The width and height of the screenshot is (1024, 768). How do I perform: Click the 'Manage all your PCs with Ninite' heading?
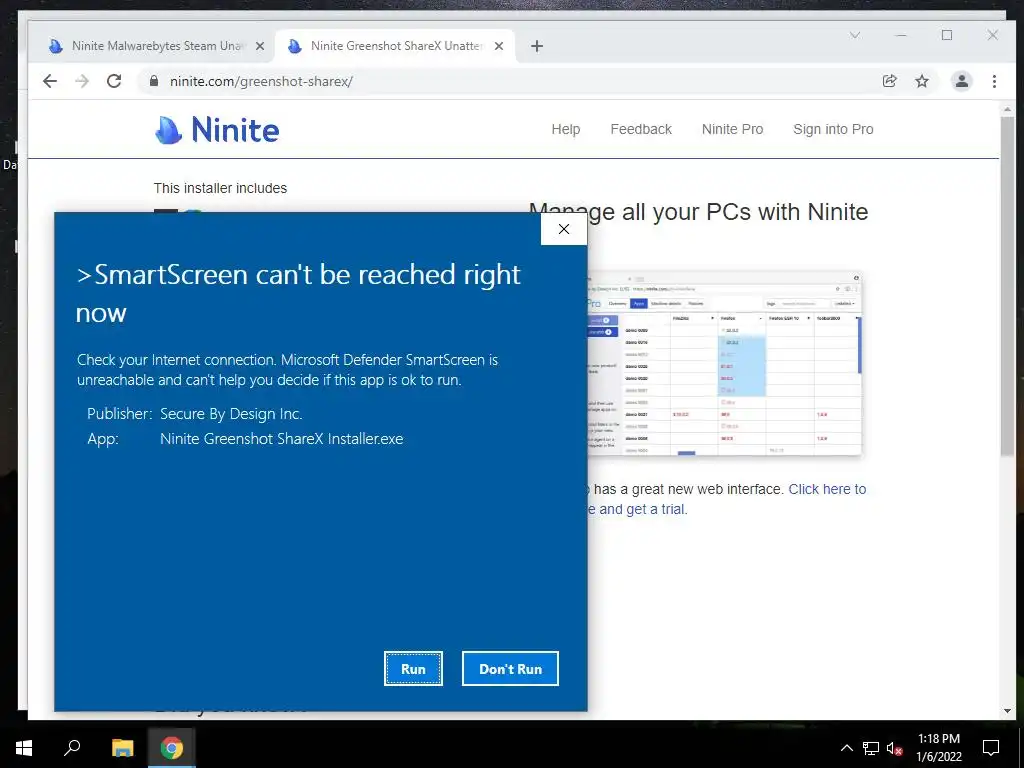pos(699,212)
